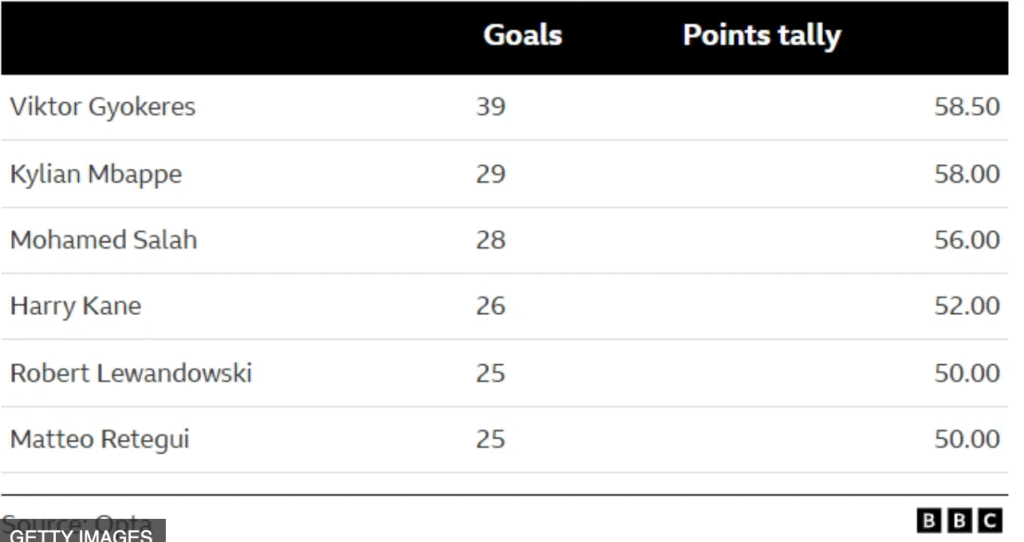This screenshot has width=1024, height=542.
Task: Click the 58.00 points tally value
Action: pyautogui.click(x=967, y=174)
